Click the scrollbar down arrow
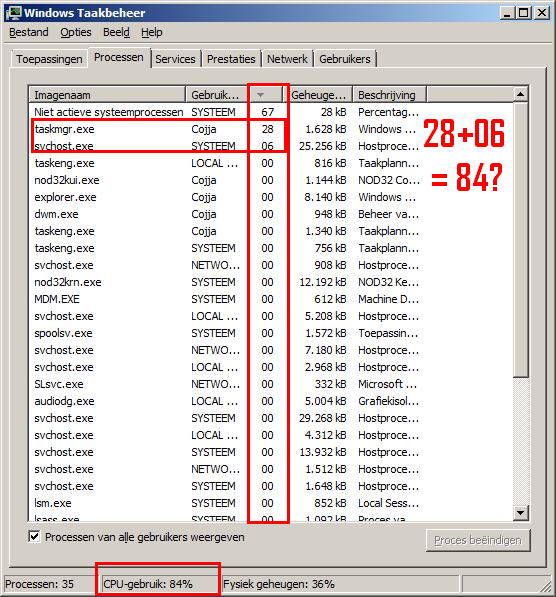 point(520,512)
